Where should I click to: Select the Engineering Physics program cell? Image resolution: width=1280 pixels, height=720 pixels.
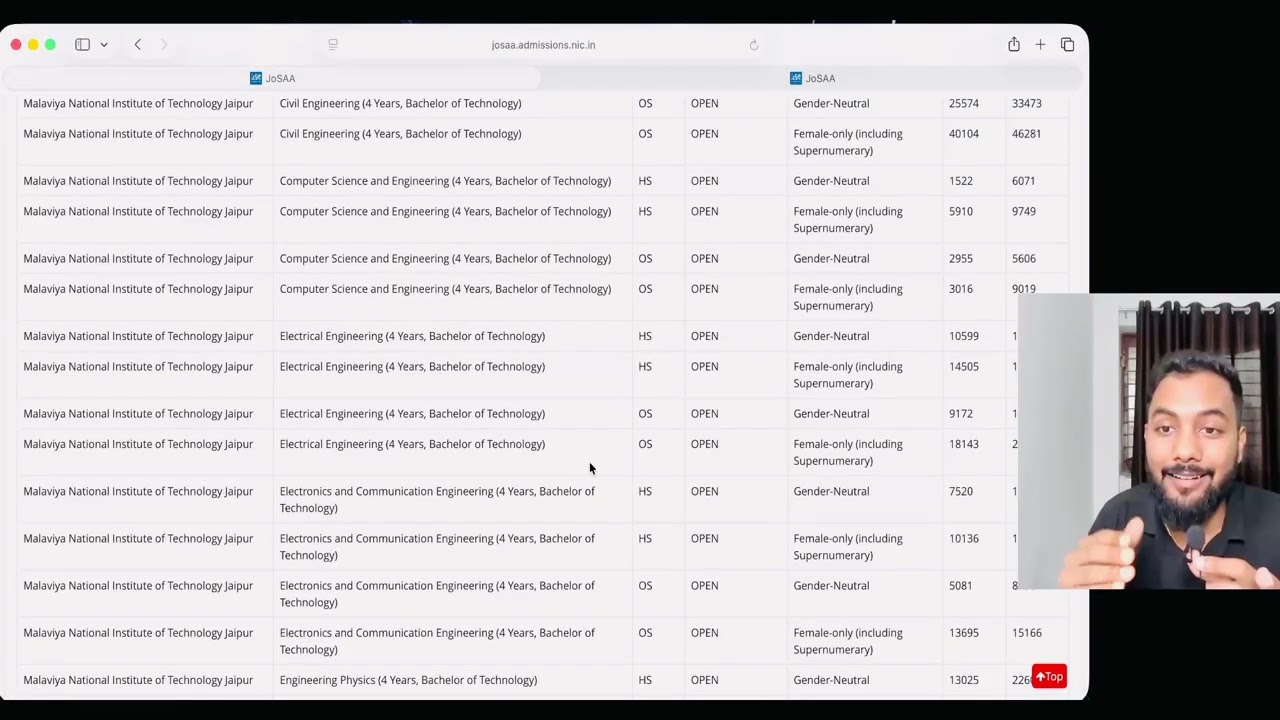tap(408, 680)
